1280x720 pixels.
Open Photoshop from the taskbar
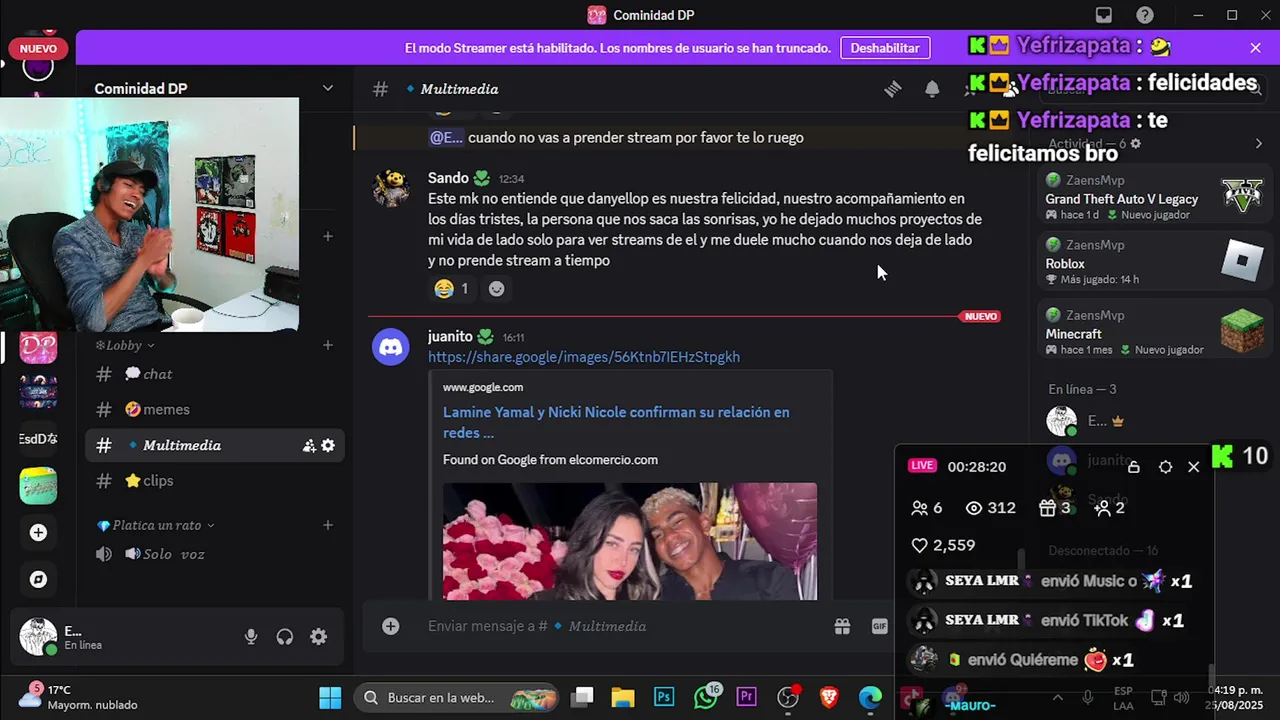point(664,698)
